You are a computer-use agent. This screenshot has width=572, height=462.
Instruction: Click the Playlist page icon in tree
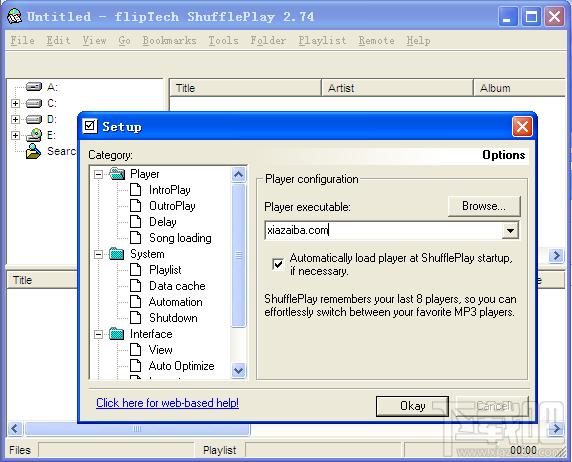[136, 270]
